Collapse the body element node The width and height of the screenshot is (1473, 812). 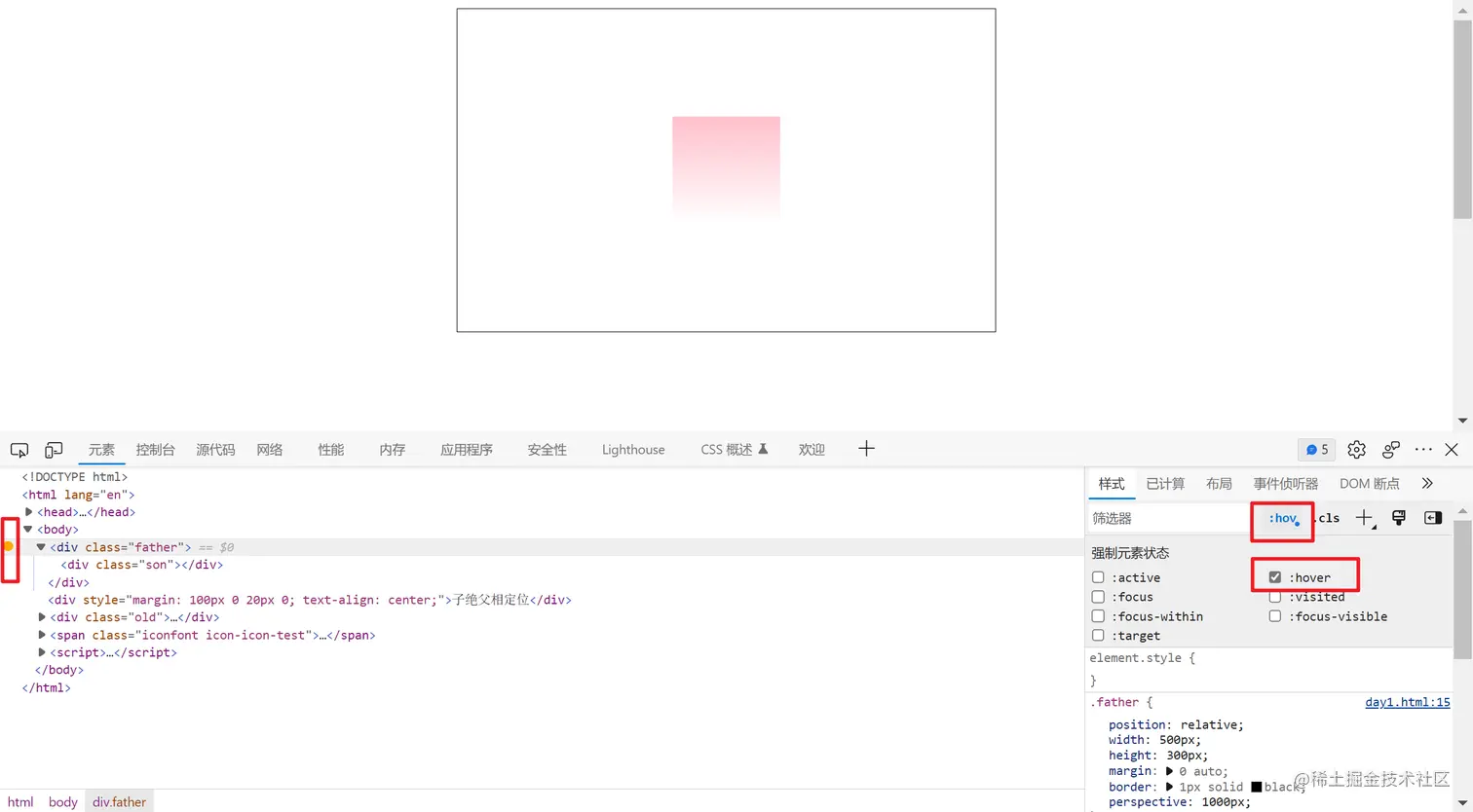(x=28, y=530)
